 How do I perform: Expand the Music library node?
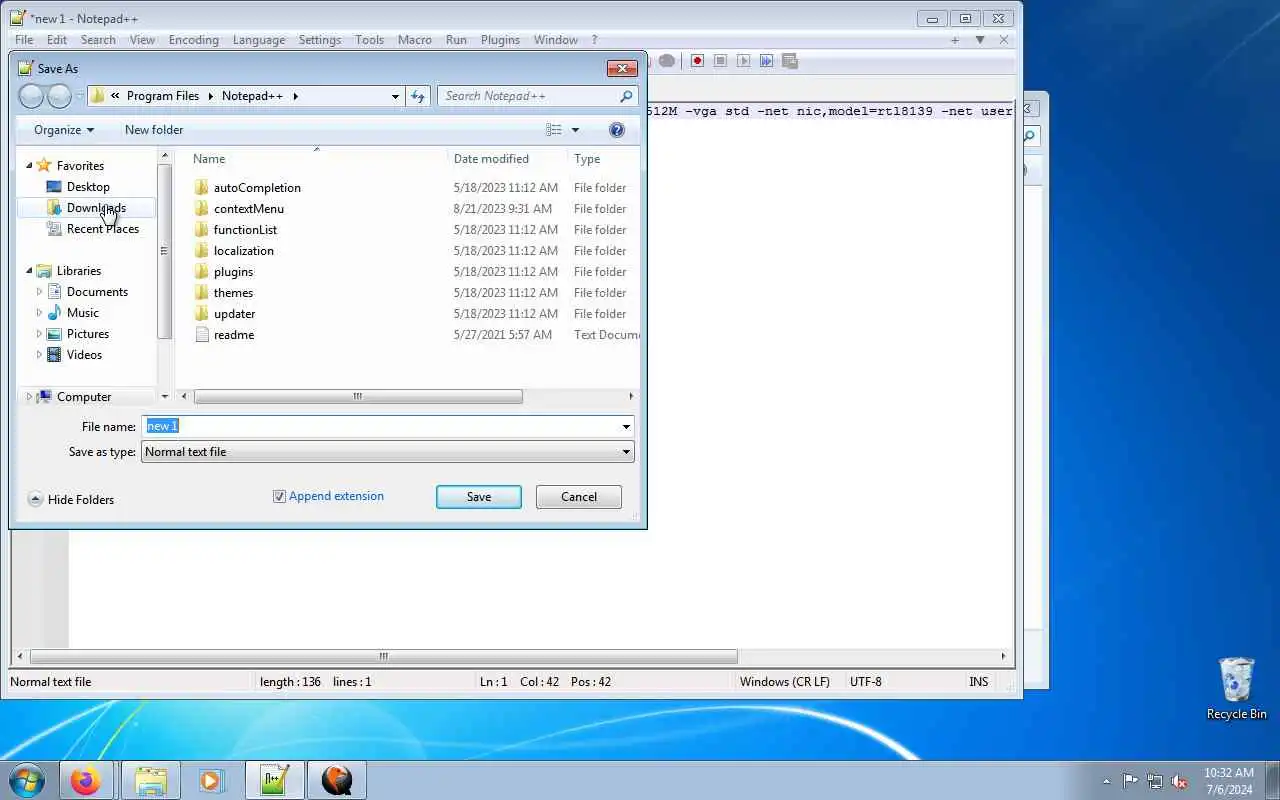click(x=39, y=313)
